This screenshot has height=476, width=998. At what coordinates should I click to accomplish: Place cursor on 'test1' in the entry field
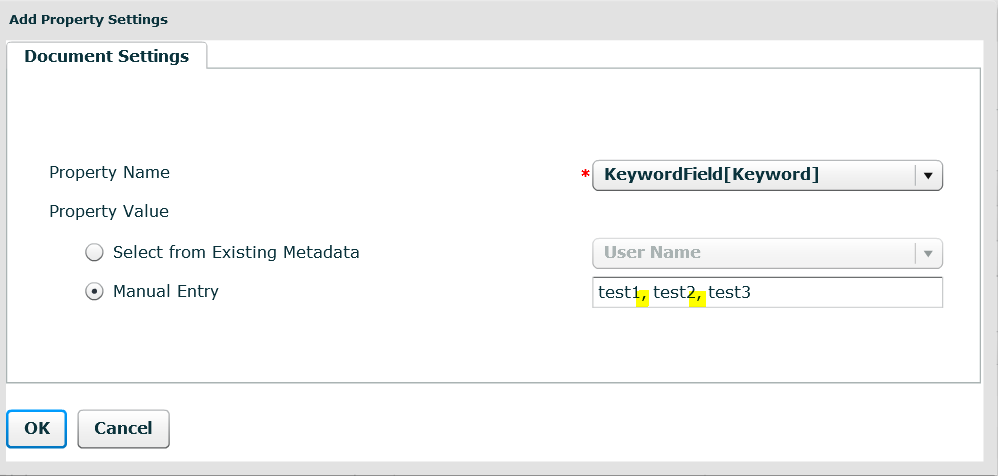(617, 293)
